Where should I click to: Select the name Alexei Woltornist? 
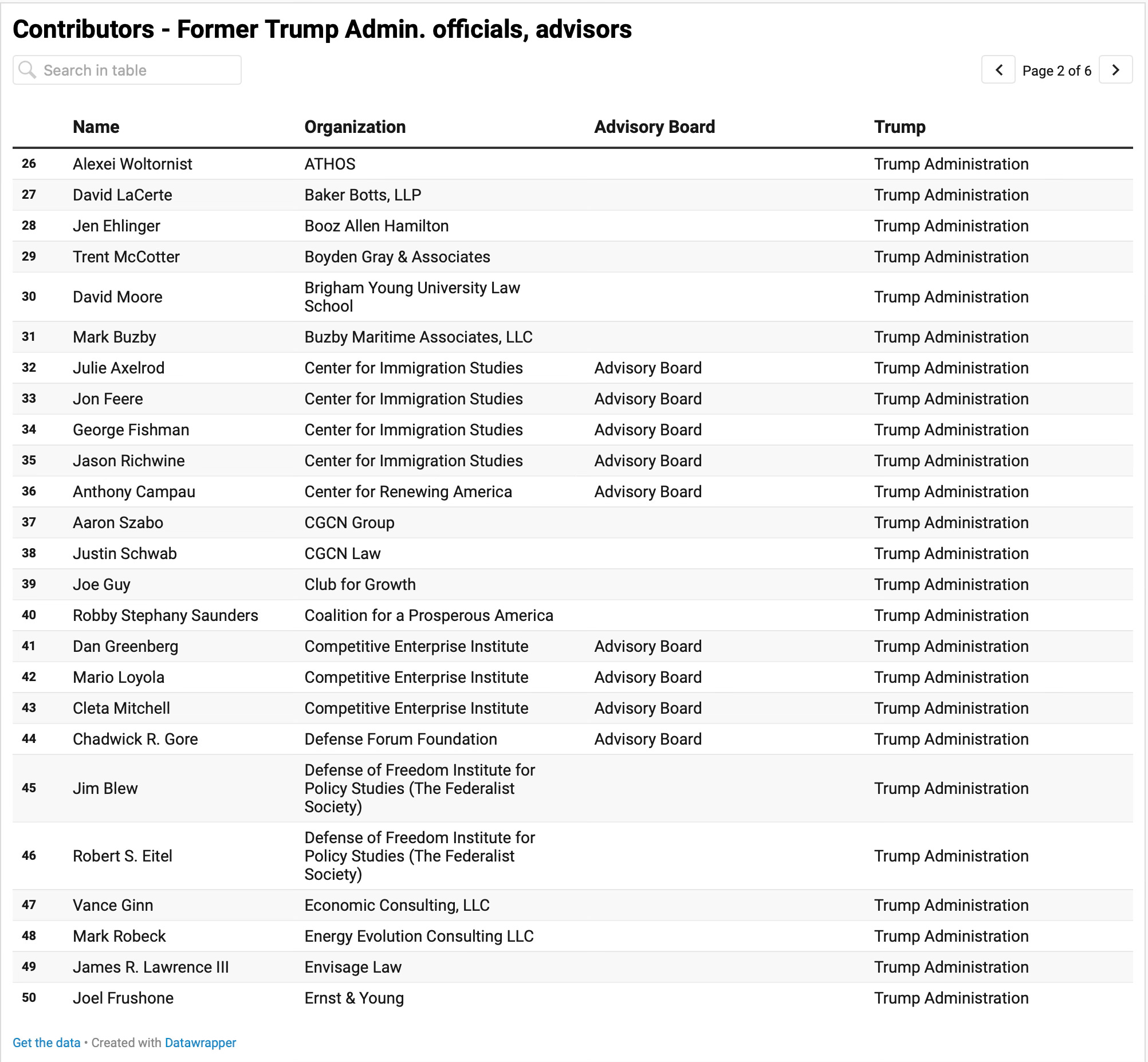133,164
